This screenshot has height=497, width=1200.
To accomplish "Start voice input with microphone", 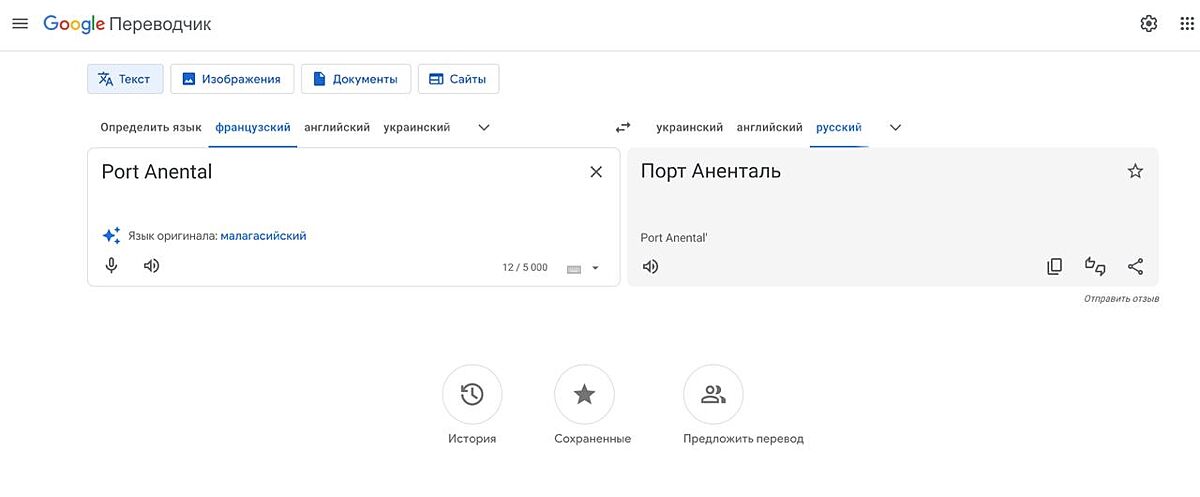I will click(x=112, y=266).
